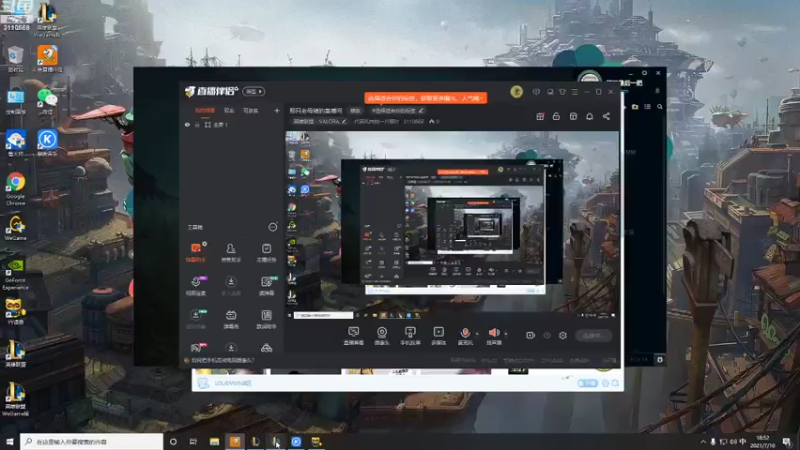Open the gift box icon with red dot
This screenshot has width=800, height=450.
540,116
